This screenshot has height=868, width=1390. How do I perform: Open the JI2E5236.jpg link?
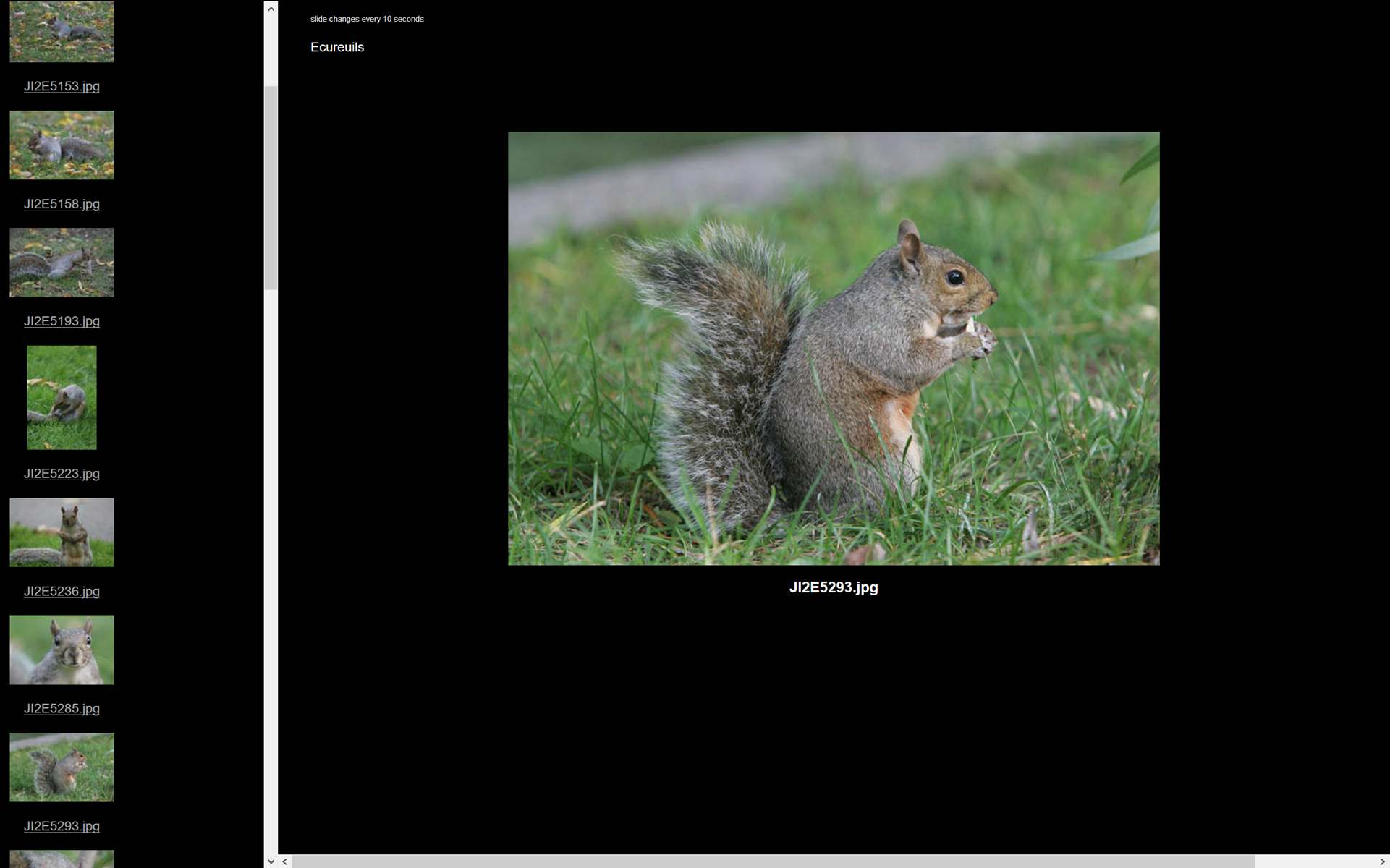click(x=62, y=592)
